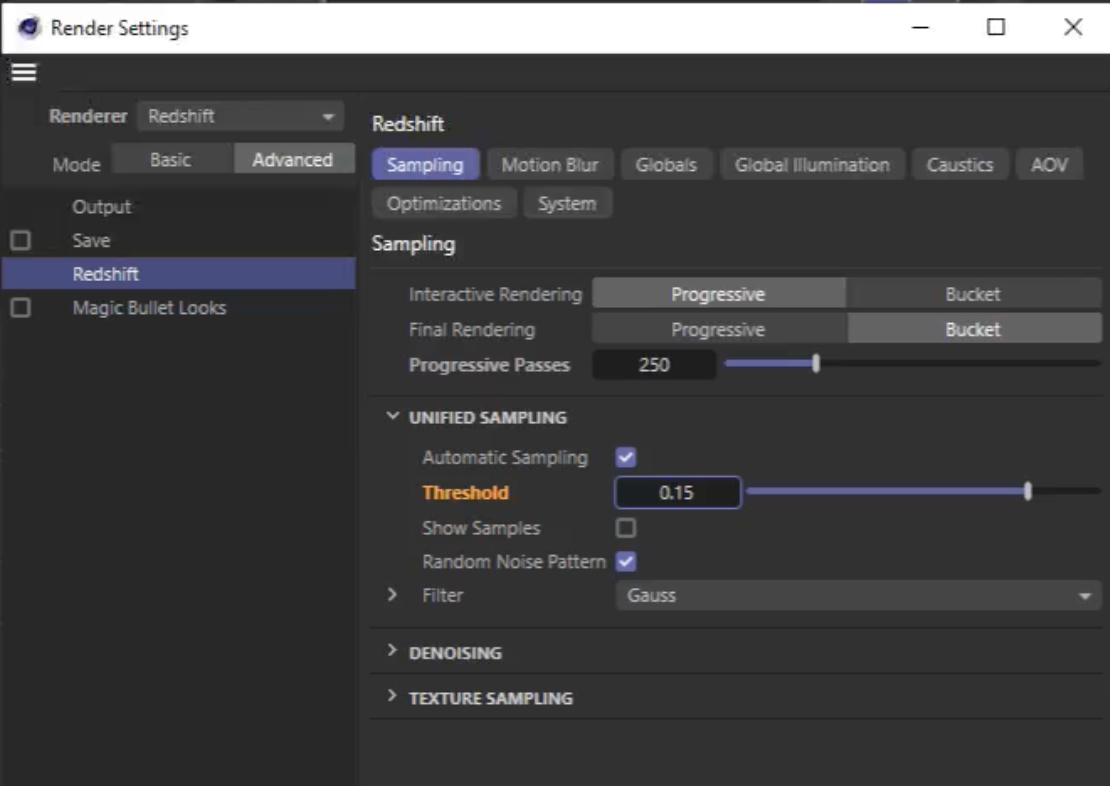The image size is (1110, 786).
Task: Open the Renderer dropdown
Action: point(240,116)
